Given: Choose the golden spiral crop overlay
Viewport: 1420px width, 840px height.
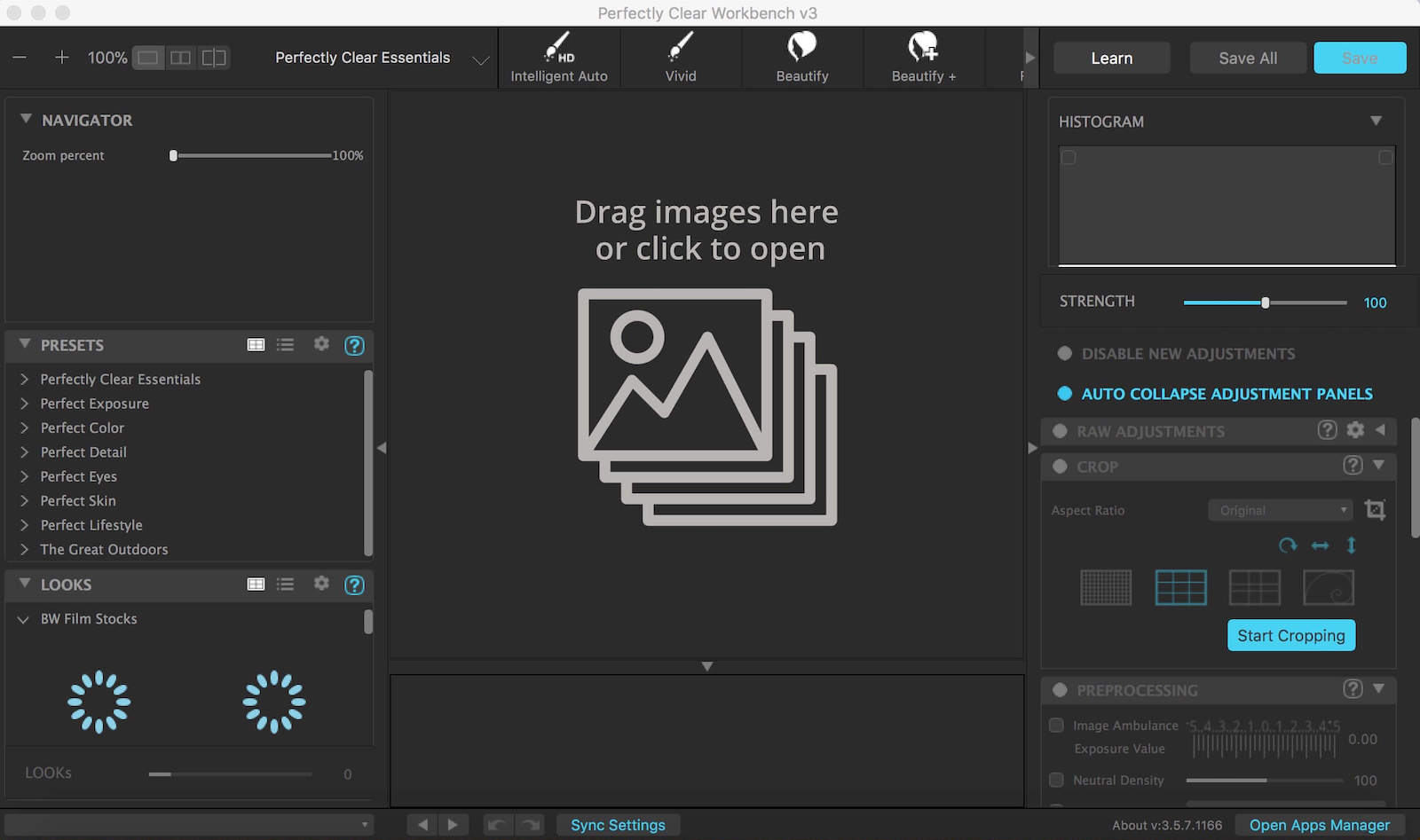Looking at the screenshot, I should pyautogui.click(x=1328, y=587).
